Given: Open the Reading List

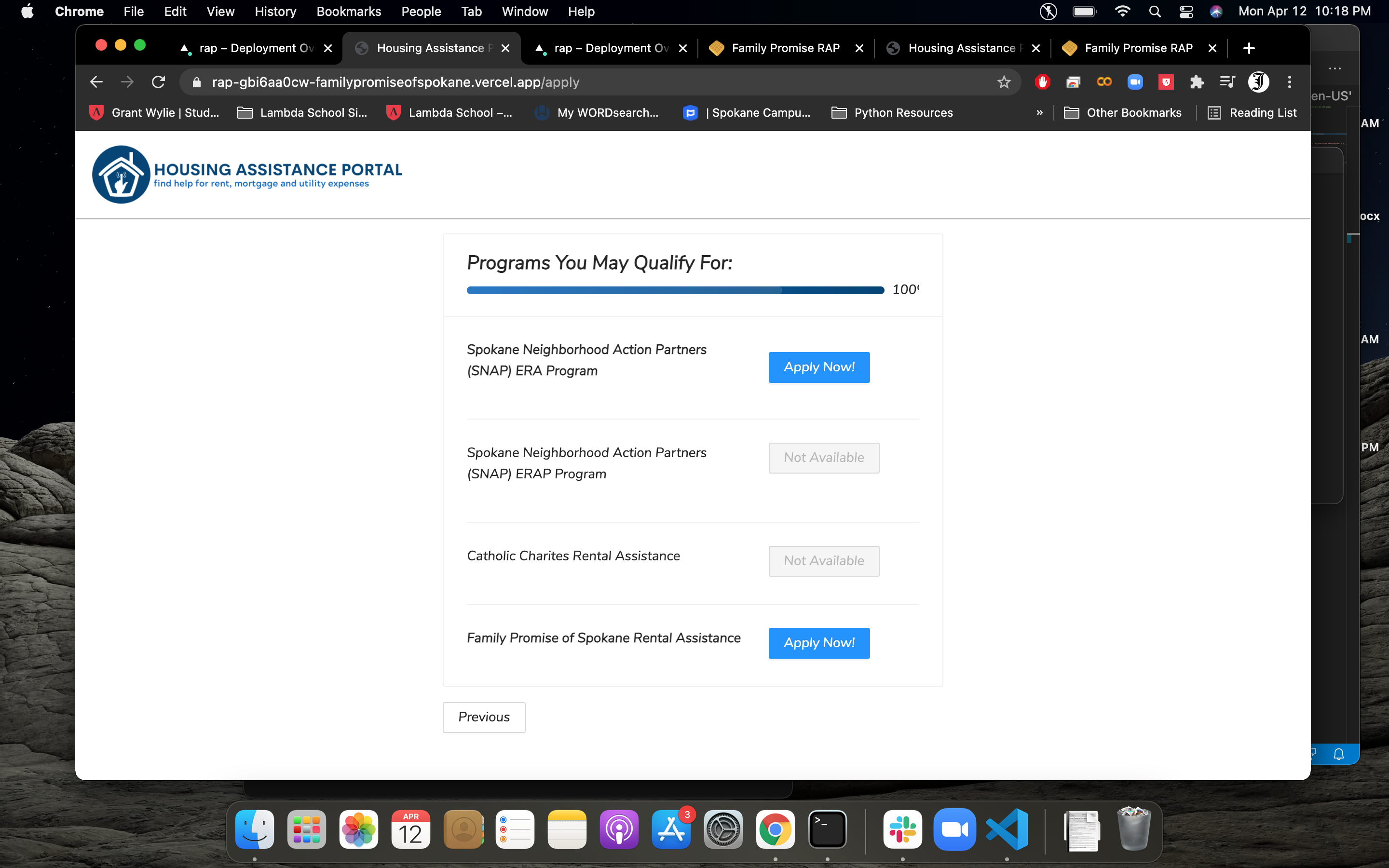Looking at the screenshot, I should coord(1252,113).
